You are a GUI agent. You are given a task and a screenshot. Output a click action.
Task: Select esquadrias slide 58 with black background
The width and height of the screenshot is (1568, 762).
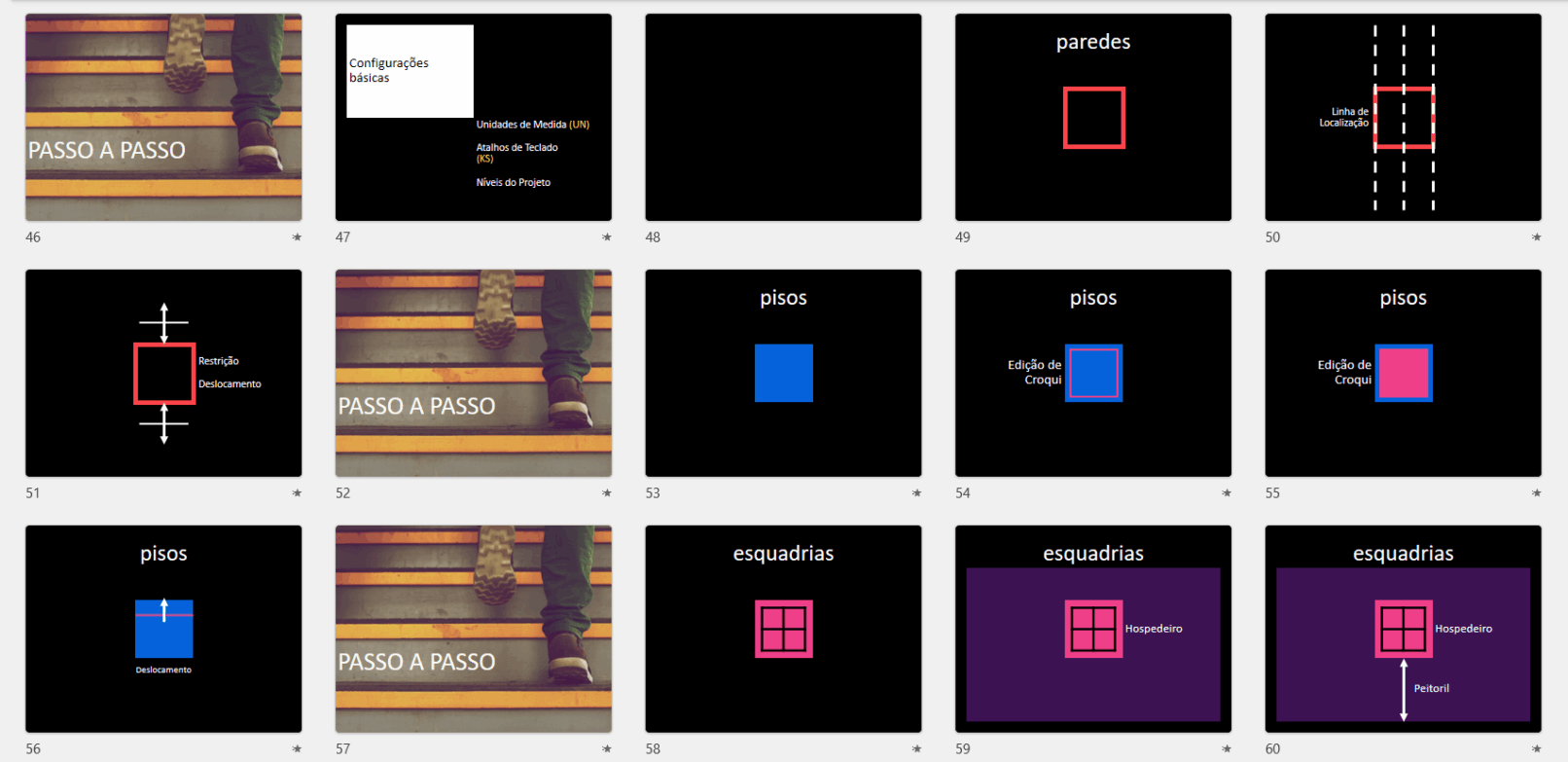tap(783, 629)
